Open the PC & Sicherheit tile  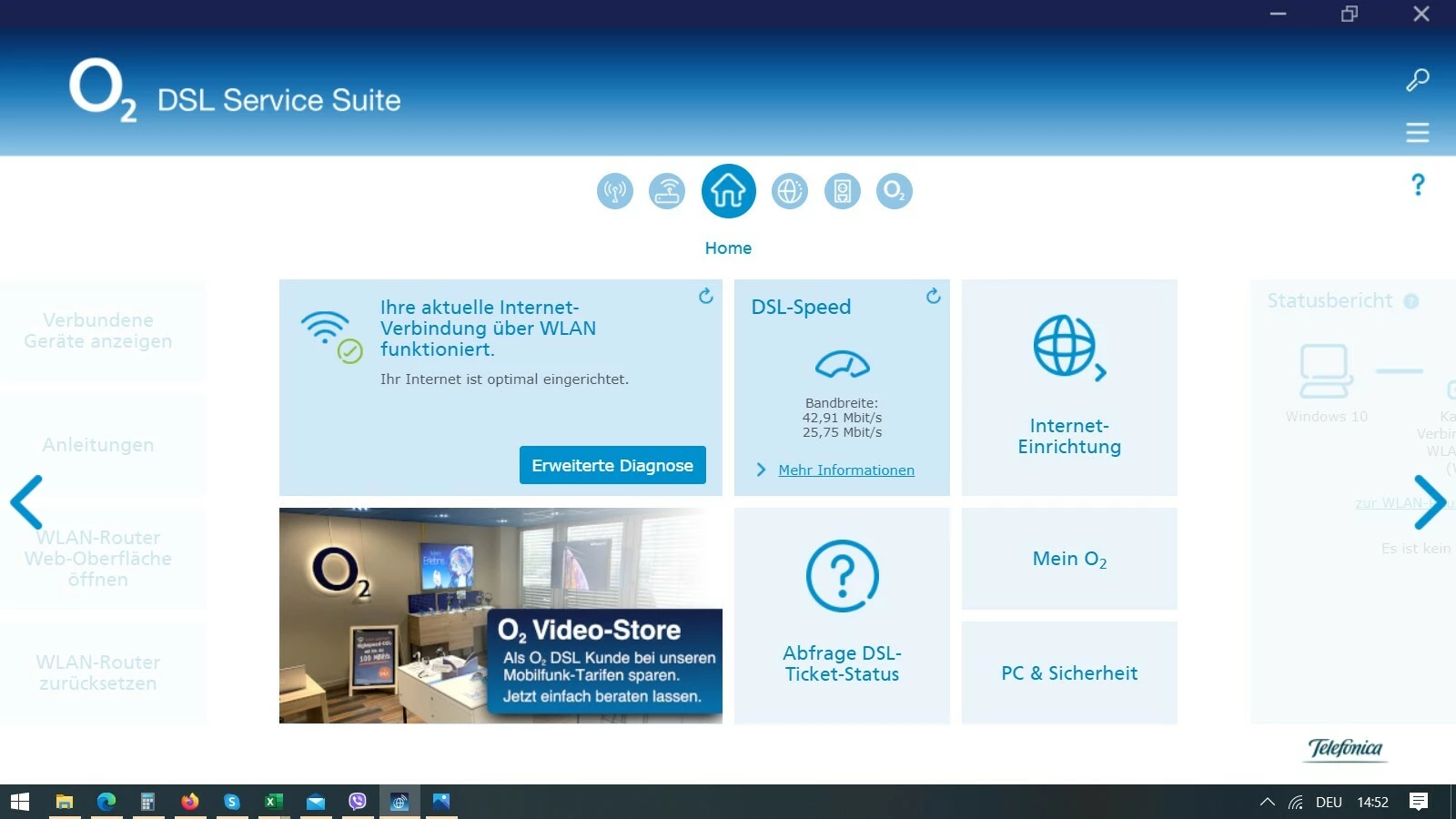pos(1069,673)
